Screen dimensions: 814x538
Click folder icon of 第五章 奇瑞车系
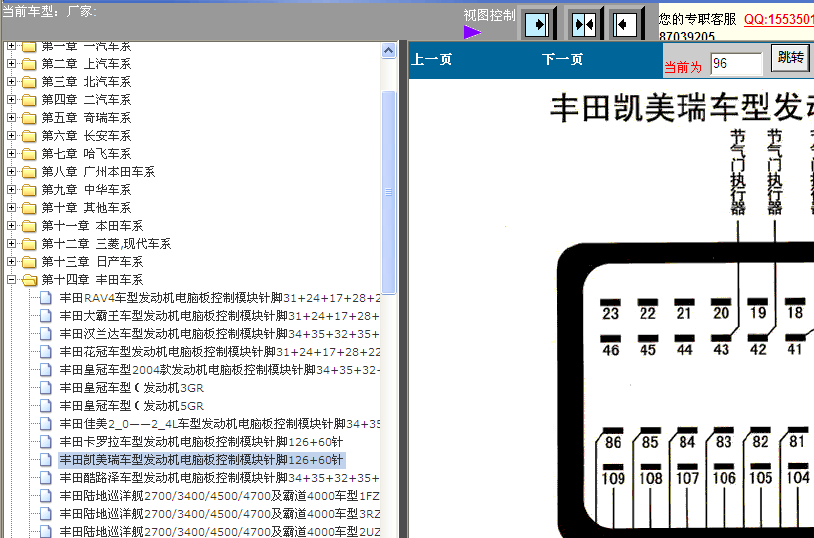tap(29, 118)
